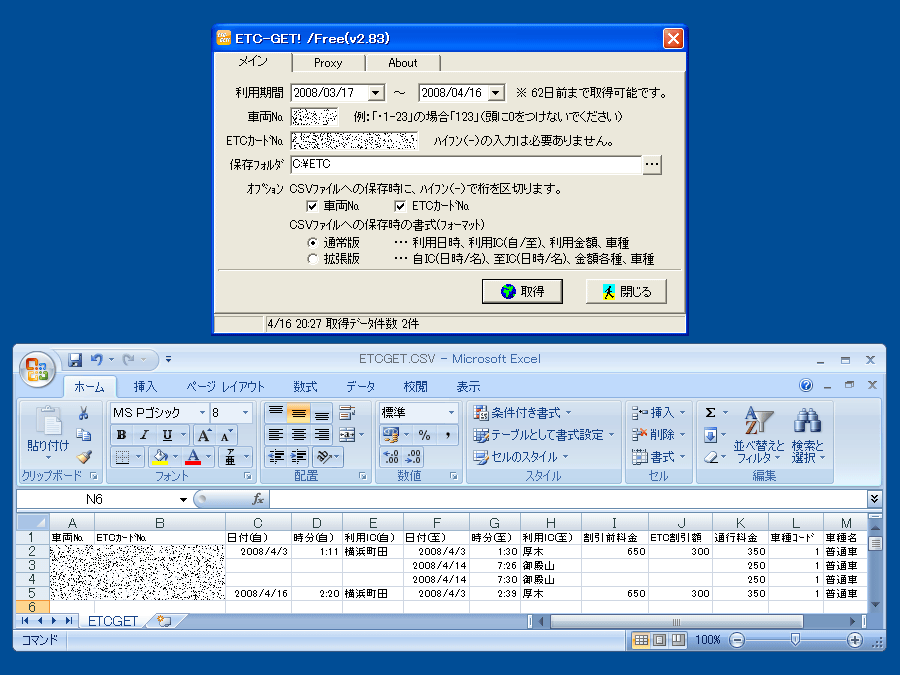Click the AutoSum sigma icon
This screenshot has height=675, width=900.
click(x=710, y=413)
